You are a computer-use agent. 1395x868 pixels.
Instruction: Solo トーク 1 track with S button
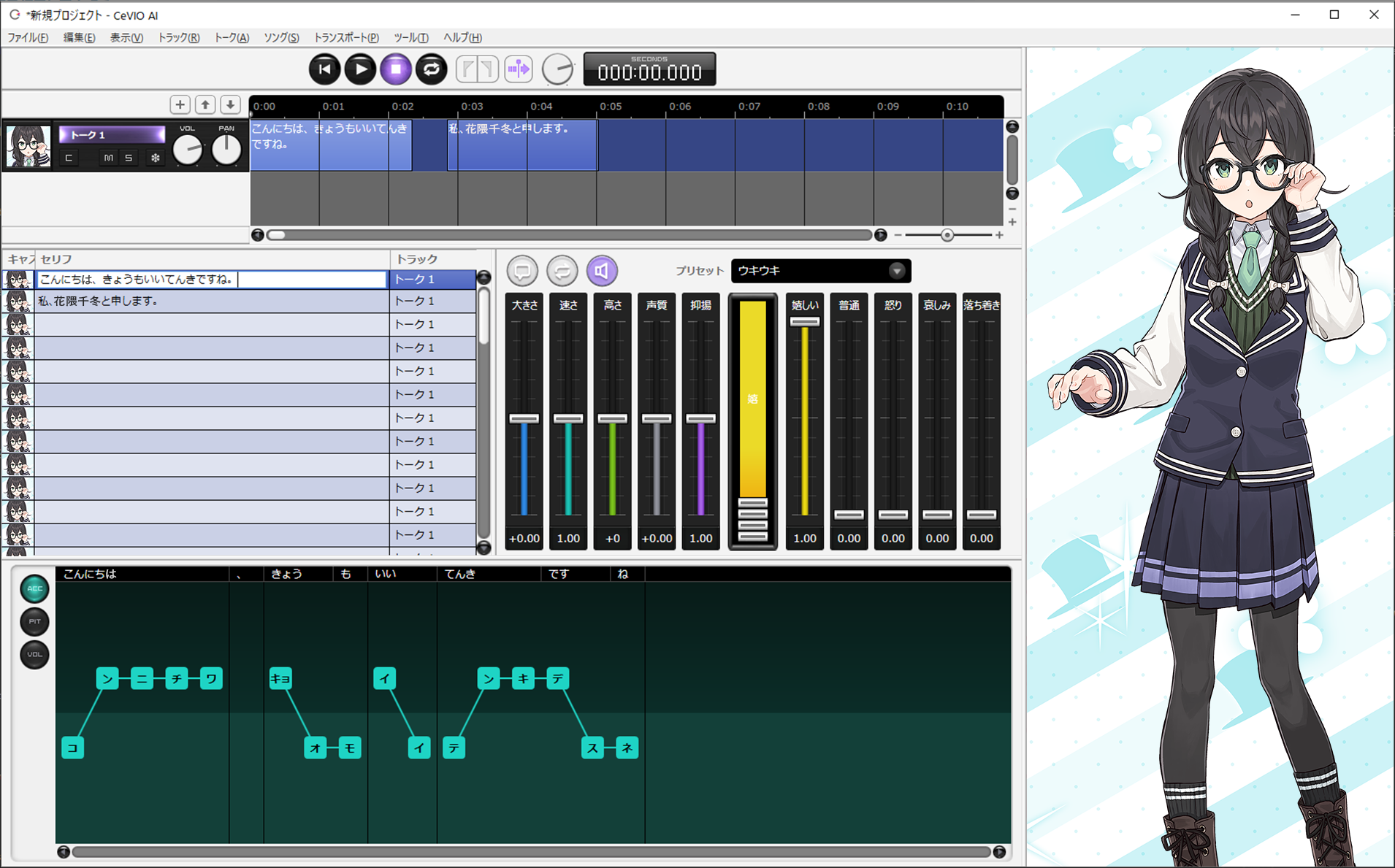[x=129, y=158]
